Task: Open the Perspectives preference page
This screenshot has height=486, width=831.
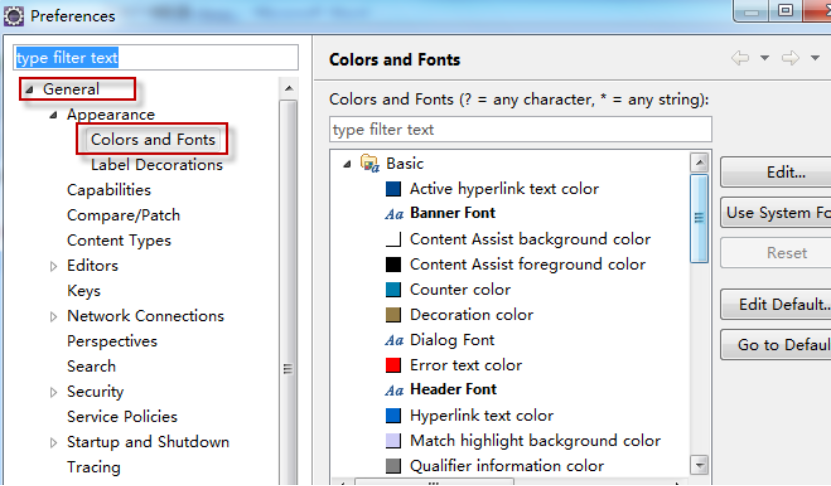Action: tap(112, 341)
